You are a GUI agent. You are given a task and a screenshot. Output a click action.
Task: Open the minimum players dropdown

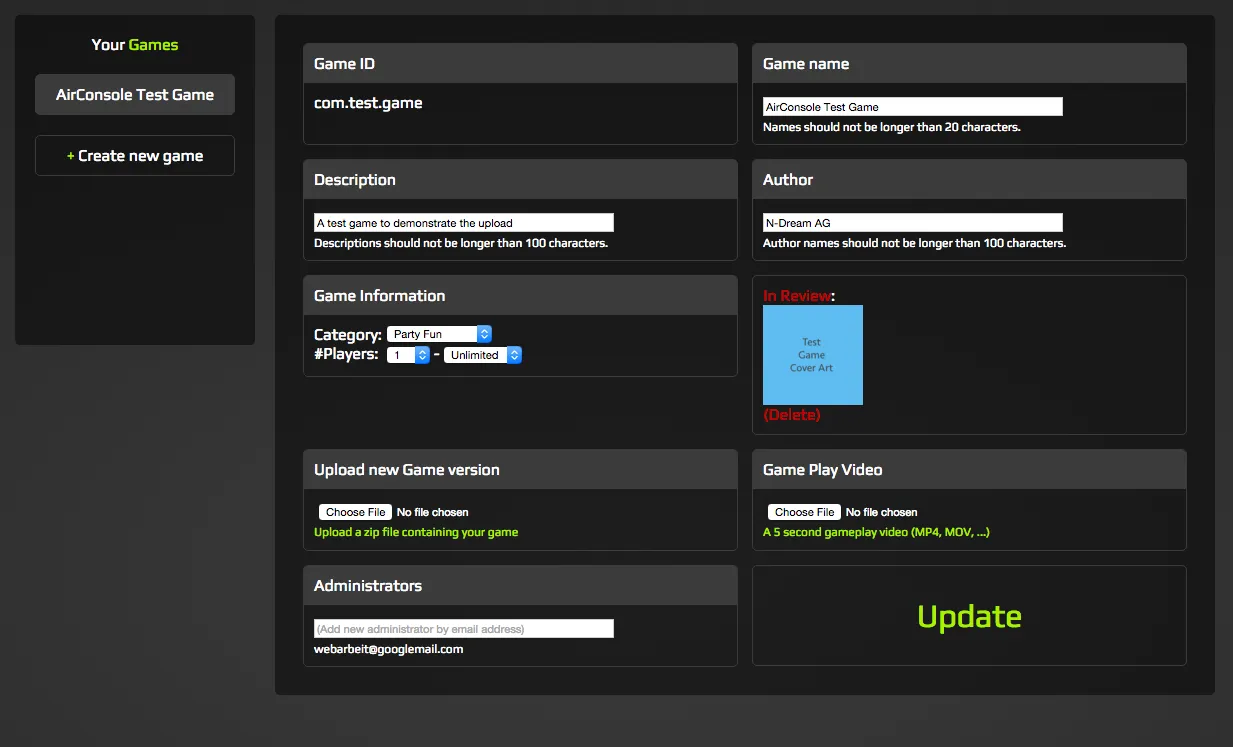click(408, 355)
